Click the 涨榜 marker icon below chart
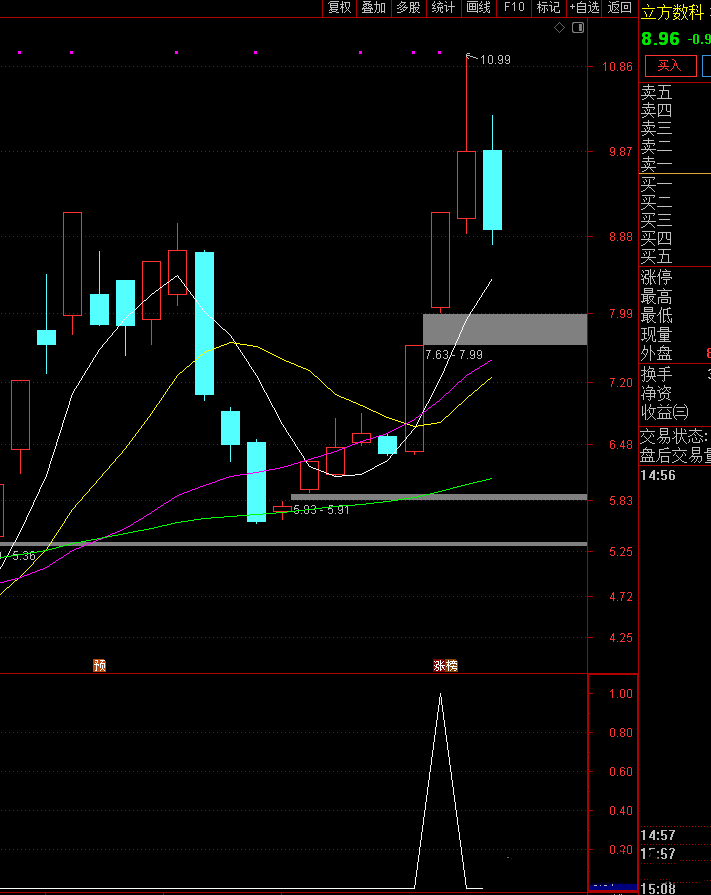The height and width of the screenshot is (895, 711). pos(446,665)
